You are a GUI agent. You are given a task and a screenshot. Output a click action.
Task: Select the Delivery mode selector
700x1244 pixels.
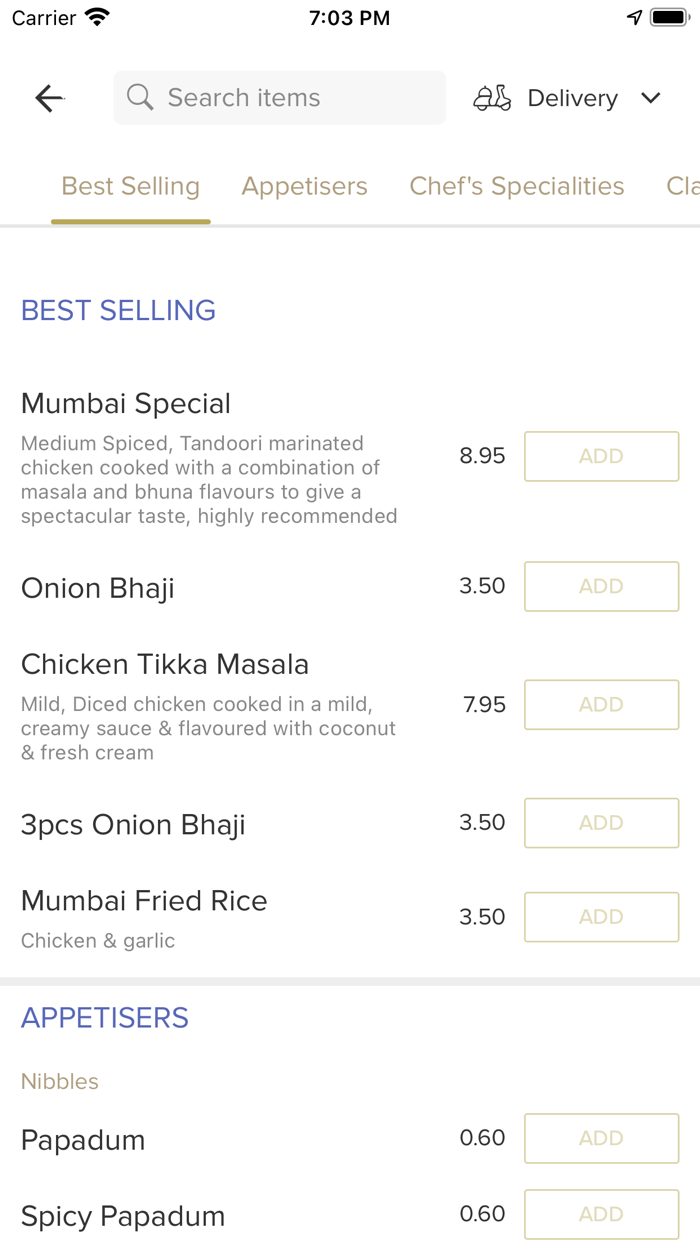point(571,97)
